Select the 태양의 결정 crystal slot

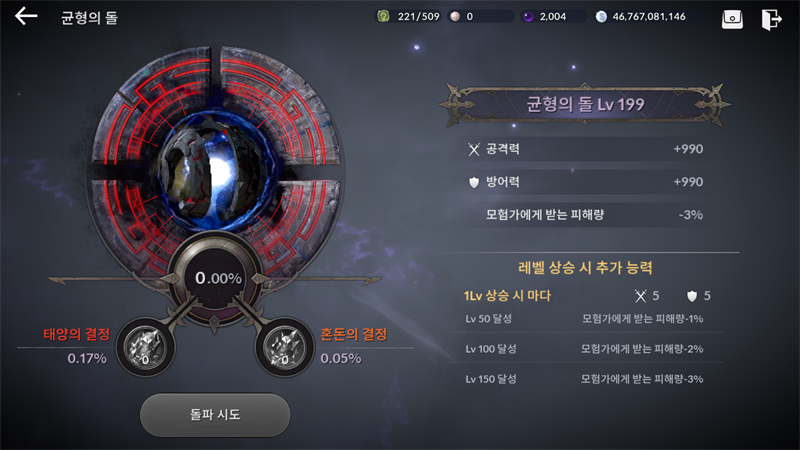click(x=145, y=347)
